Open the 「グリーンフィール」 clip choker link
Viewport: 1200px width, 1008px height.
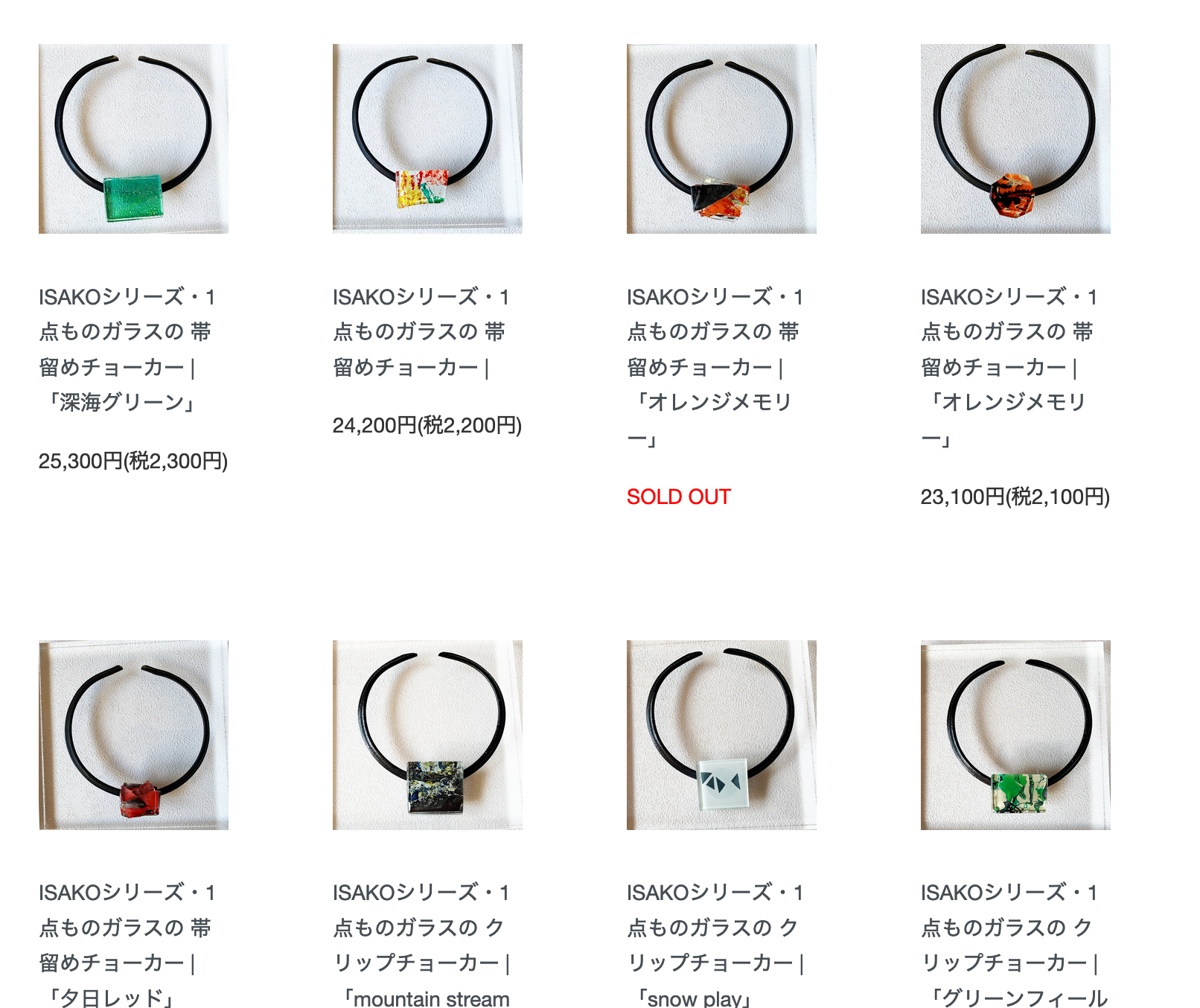pos(1015,944)
